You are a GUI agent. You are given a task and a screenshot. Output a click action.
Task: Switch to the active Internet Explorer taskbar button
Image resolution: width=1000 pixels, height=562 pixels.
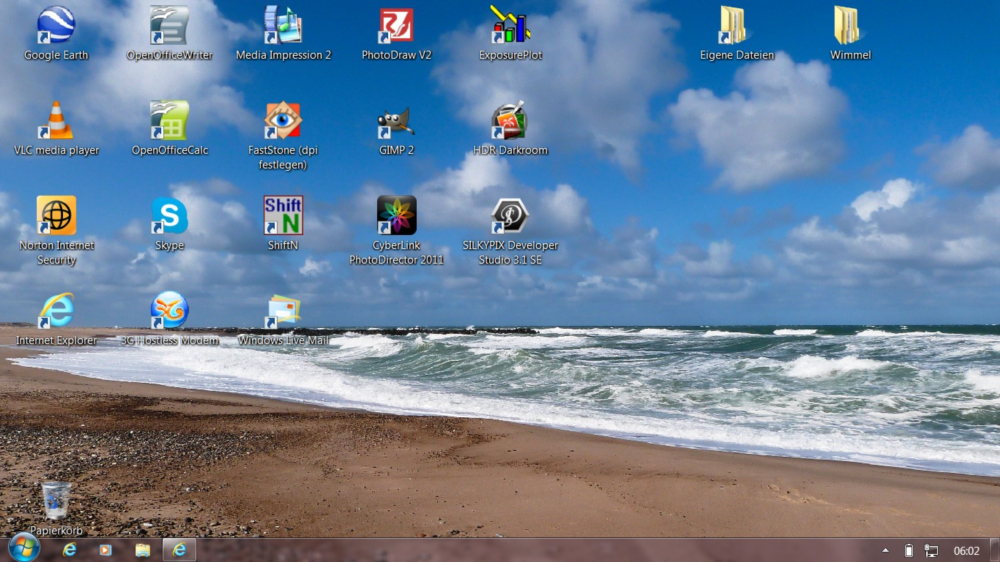tap(179, 549)
